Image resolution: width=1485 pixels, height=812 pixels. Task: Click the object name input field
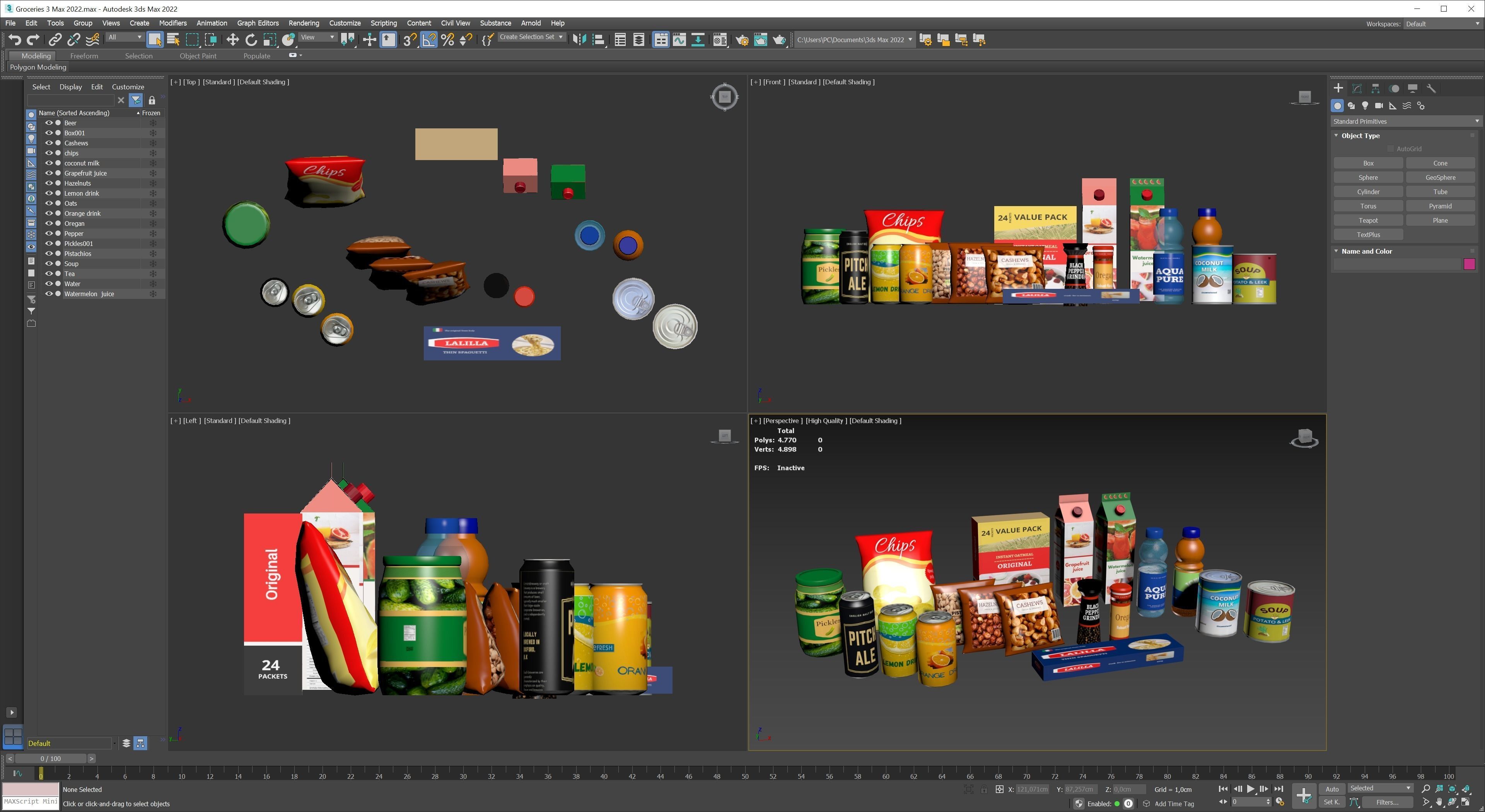[1397, 264]
